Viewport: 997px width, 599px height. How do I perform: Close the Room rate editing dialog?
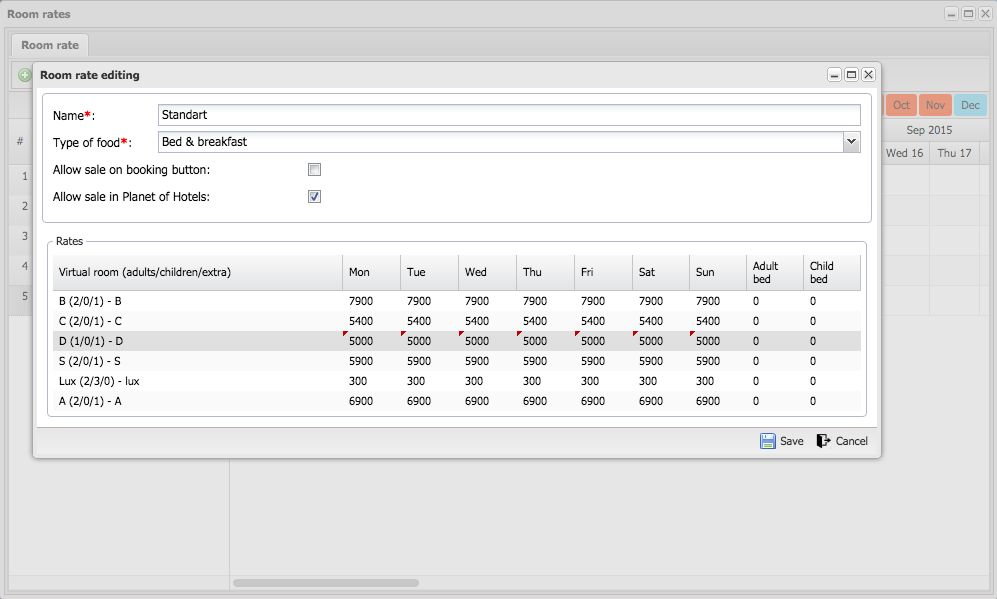coord(869,75)
